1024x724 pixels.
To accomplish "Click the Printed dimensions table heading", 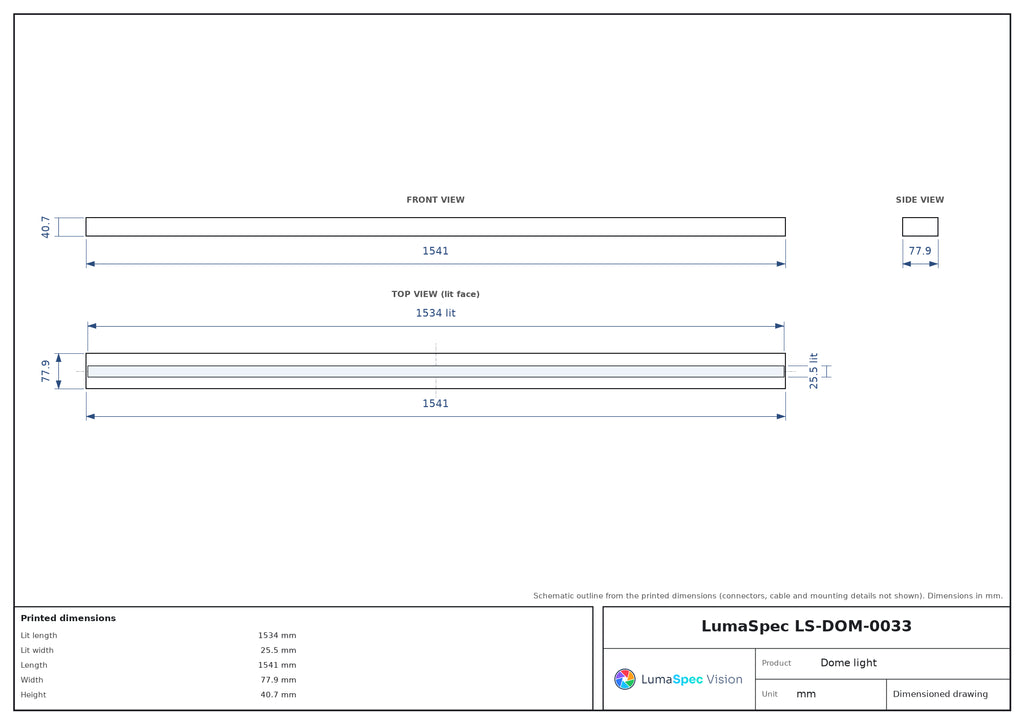I will click(x=68, y=618).
